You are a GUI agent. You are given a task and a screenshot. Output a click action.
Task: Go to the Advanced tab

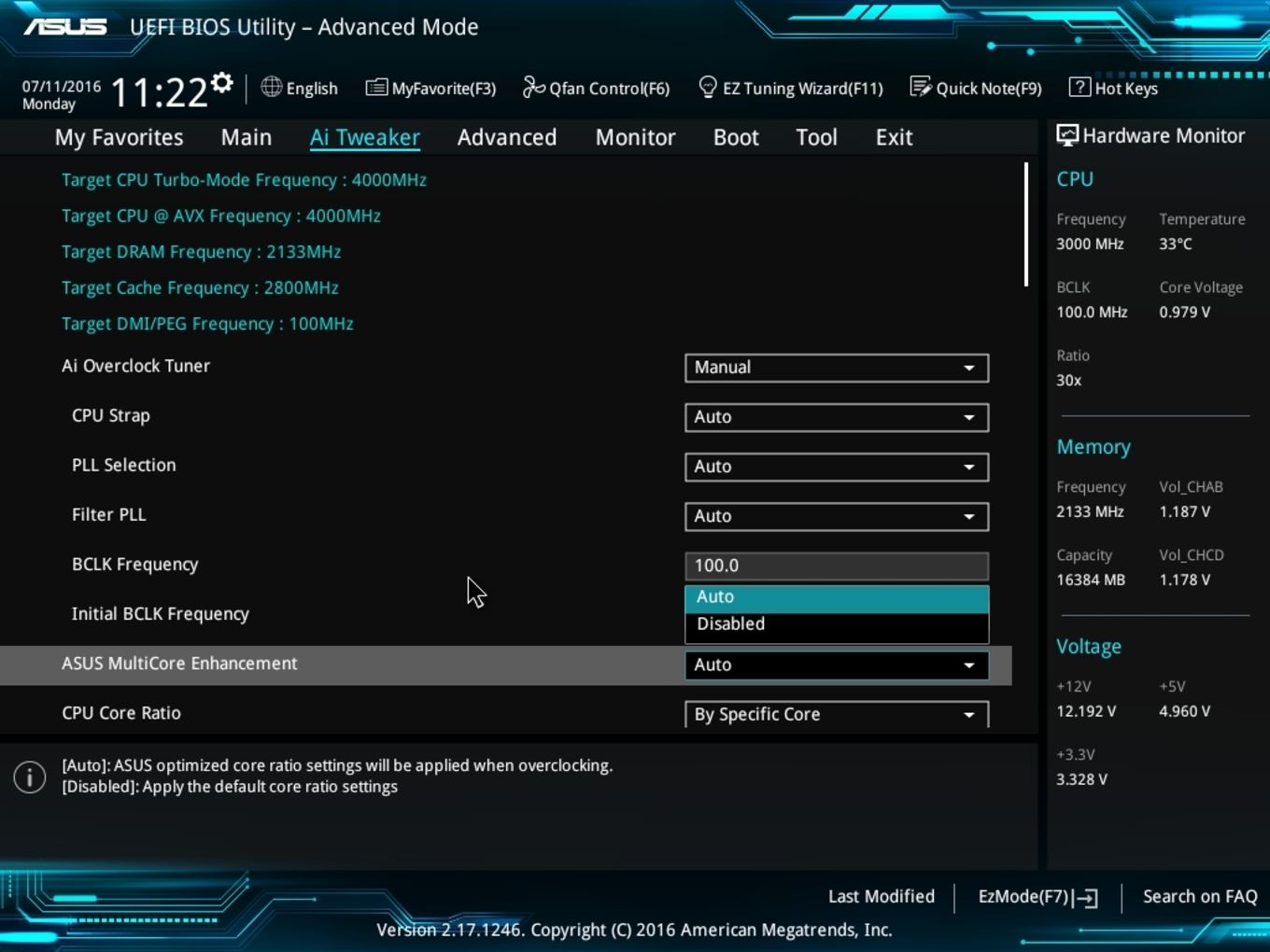click(x=507, y=137)
